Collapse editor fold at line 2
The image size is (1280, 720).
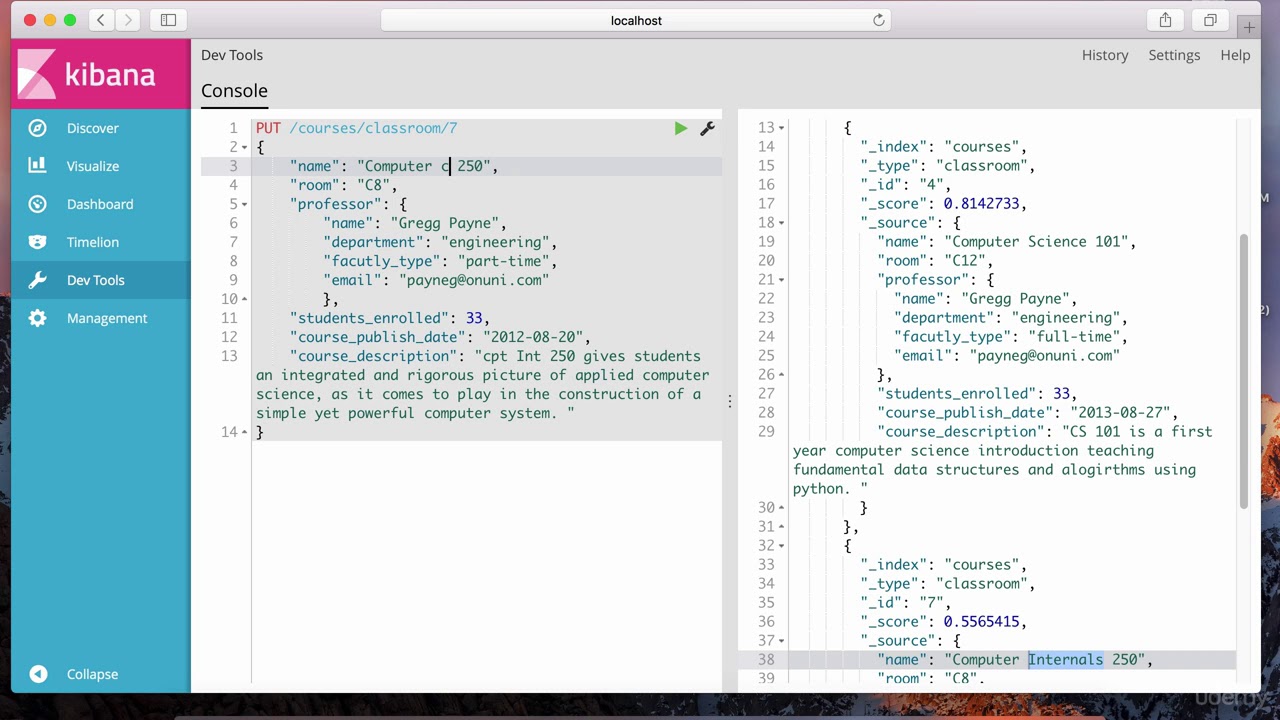[x=244, y=147]
